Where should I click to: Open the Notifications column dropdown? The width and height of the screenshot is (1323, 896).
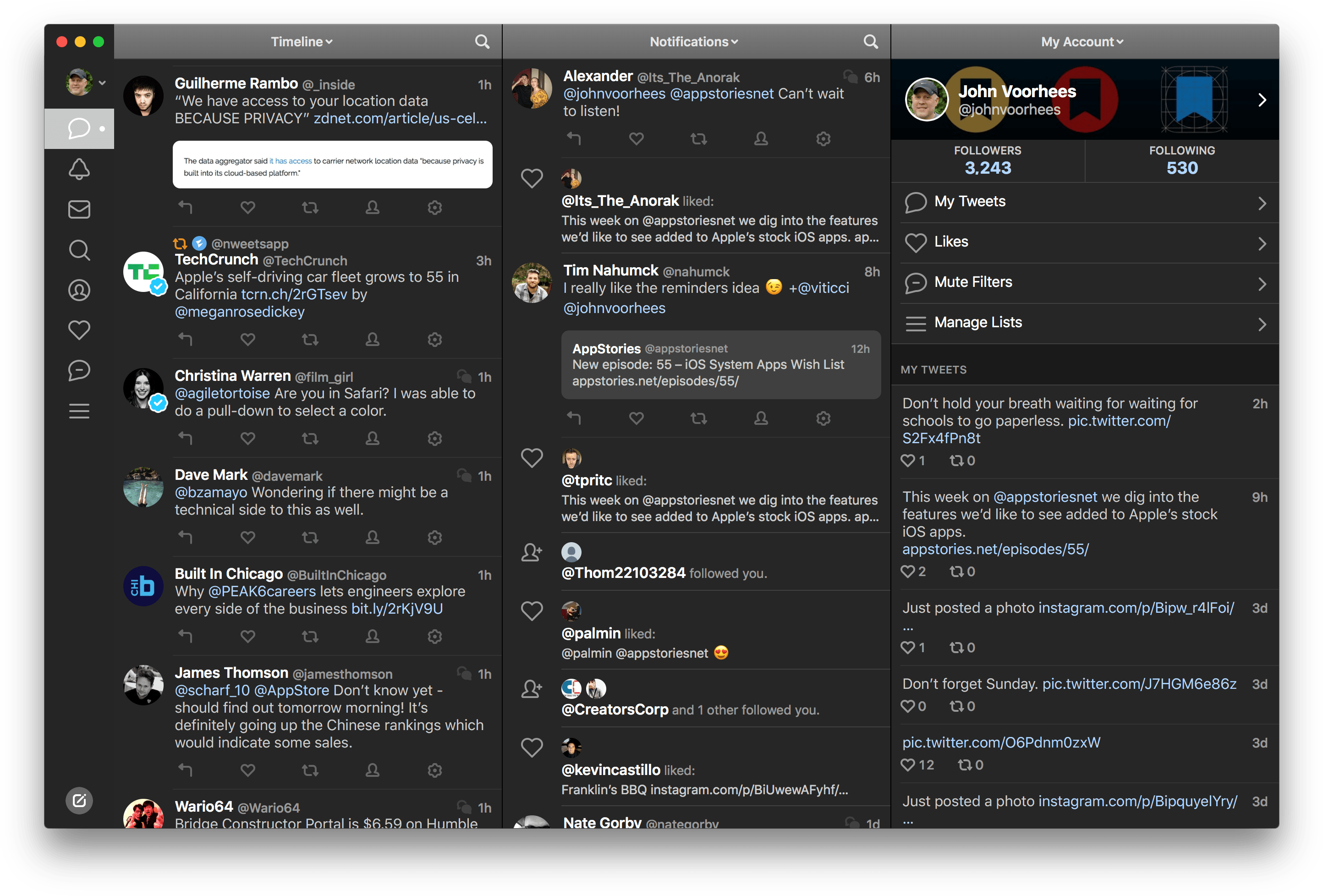tap(694, 42)
